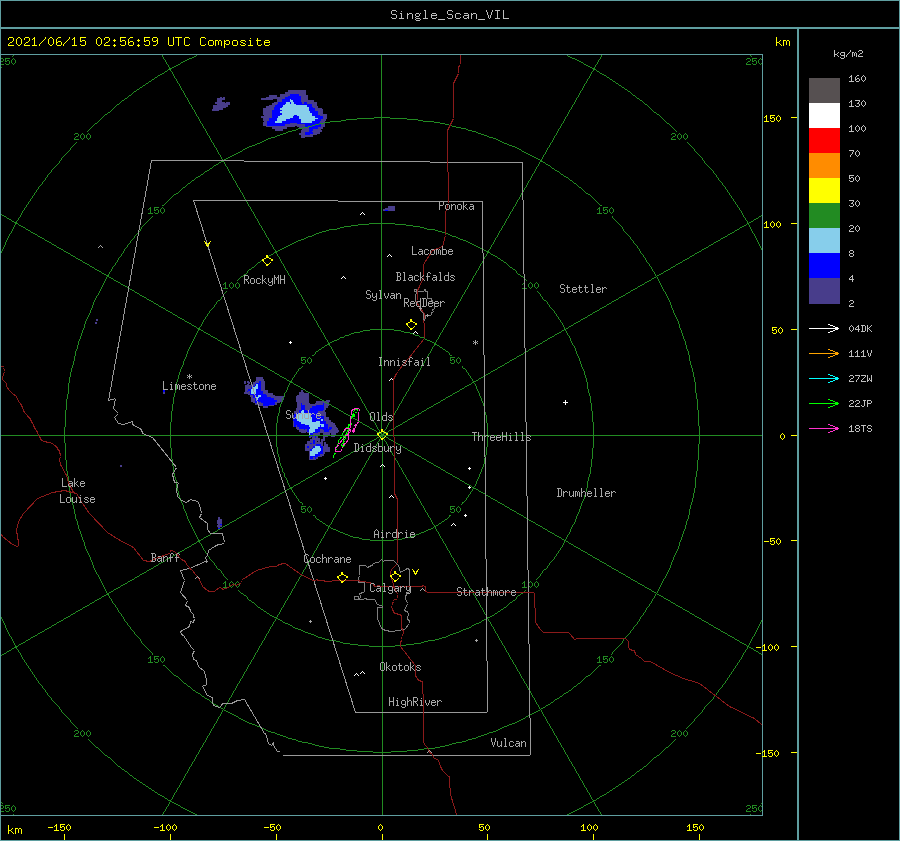Click the light blue 20 legend swatch
900x841 pixels.
pyautogui.click(x=824, y=241)
